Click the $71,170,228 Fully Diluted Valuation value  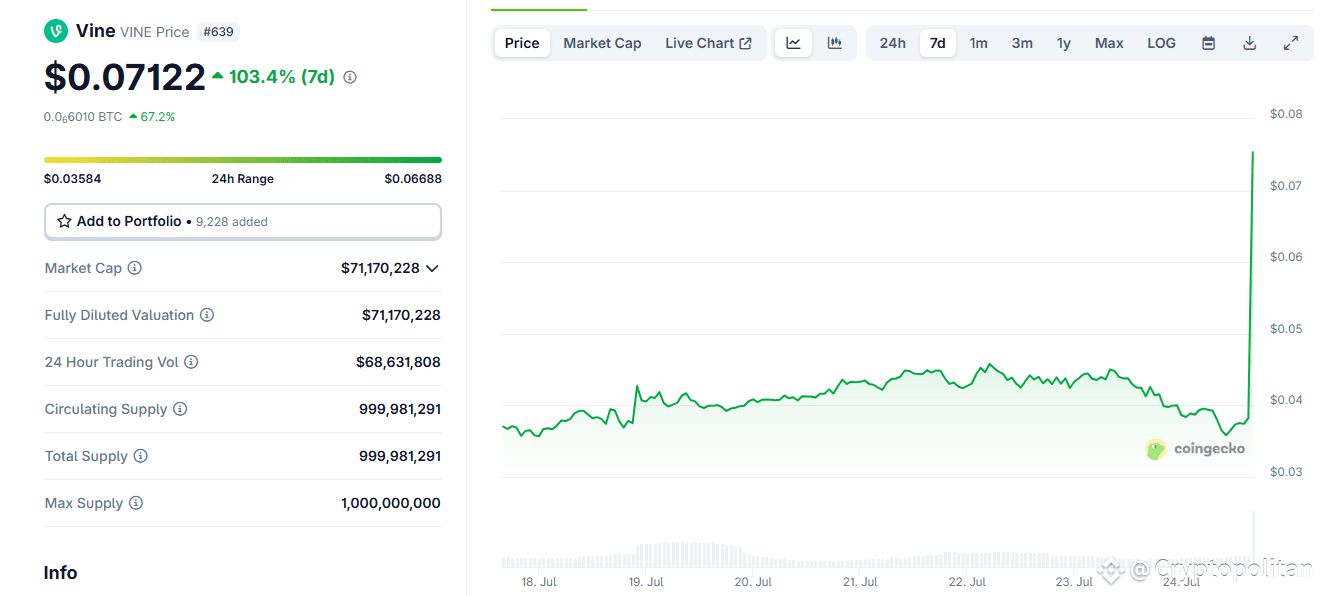401,315
